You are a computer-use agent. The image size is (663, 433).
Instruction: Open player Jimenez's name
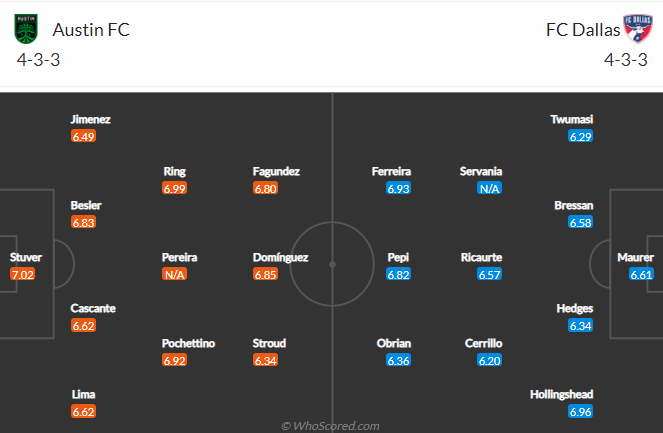[x=90, y=120]
